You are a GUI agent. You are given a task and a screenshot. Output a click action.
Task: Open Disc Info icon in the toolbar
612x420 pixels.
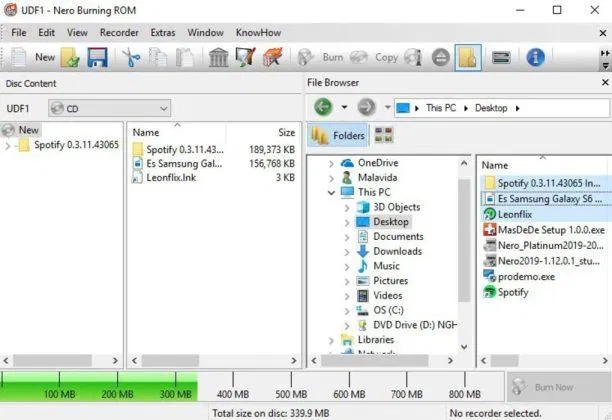coord(414,58)
